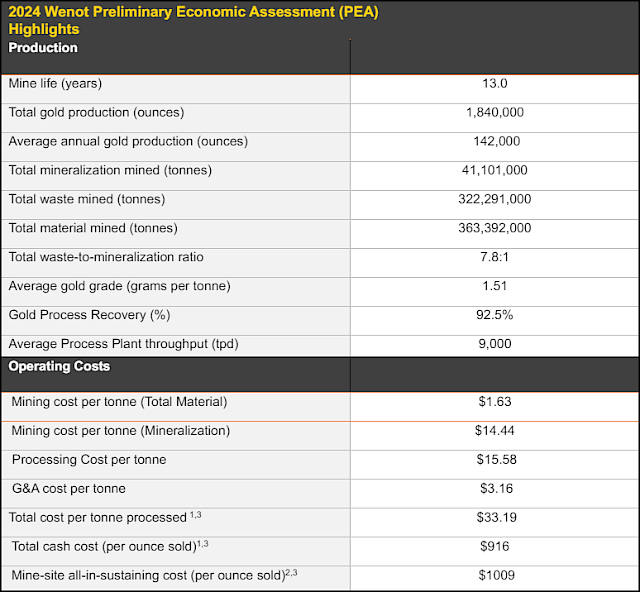Click the 2024 Wenot PEA Highlights title
Viewport: 640px width, 592px height.
tap(193, 20)
